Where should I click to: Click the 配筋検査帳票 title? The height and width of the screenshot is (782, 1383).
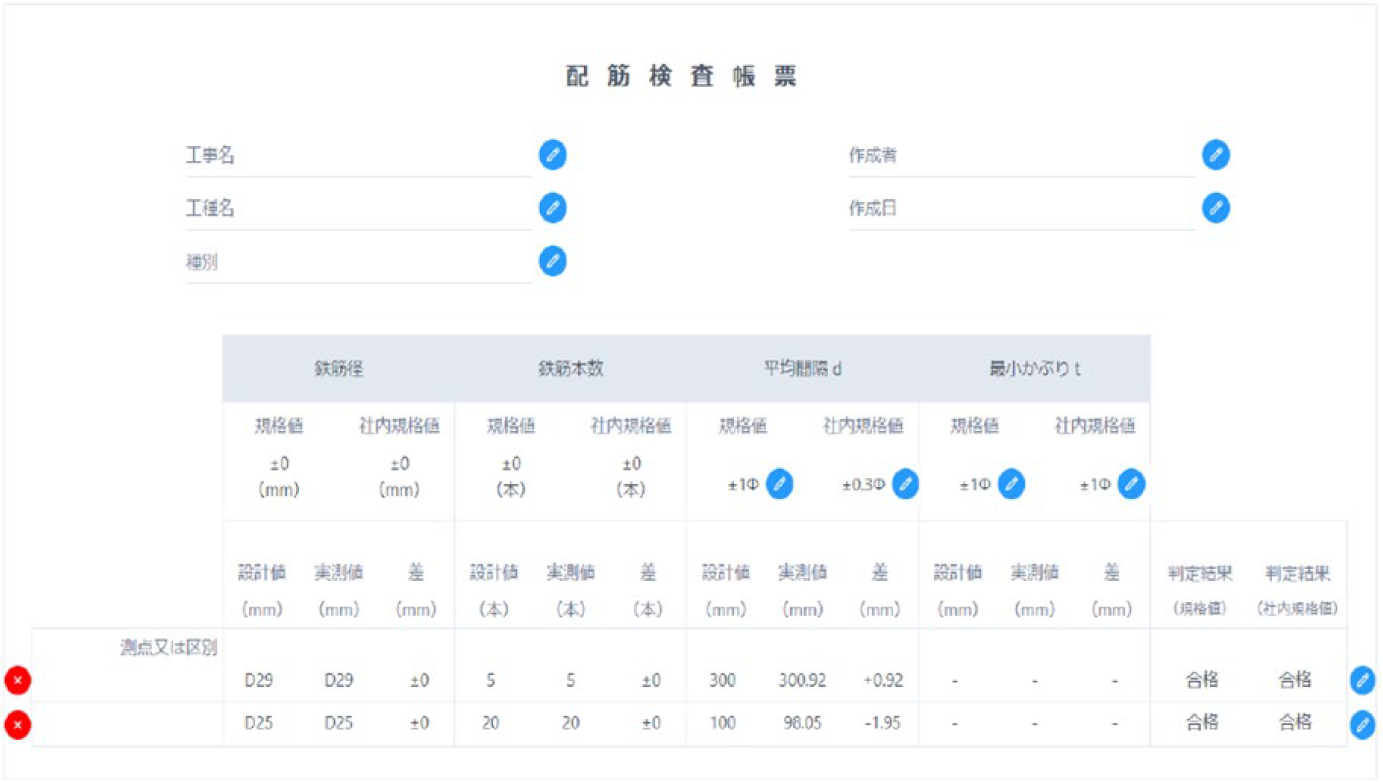pos(682,78)
